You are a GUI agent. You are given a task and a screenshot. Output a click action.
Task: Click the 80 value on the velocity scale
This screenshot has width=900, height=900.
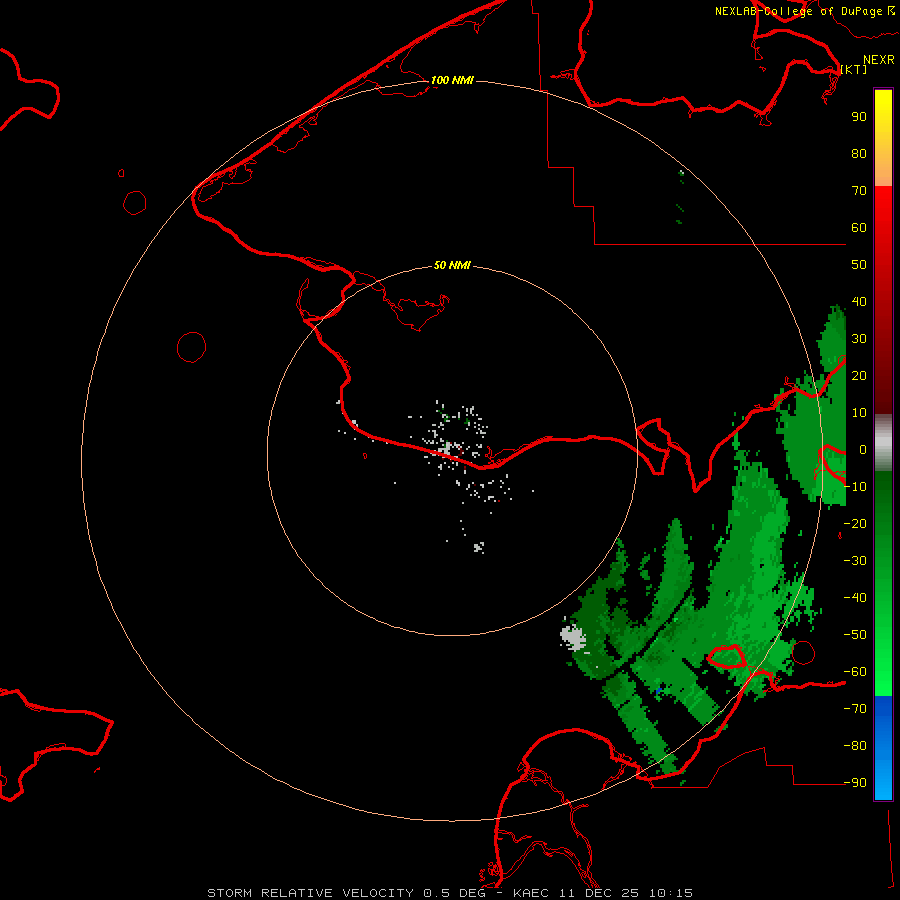859,153
